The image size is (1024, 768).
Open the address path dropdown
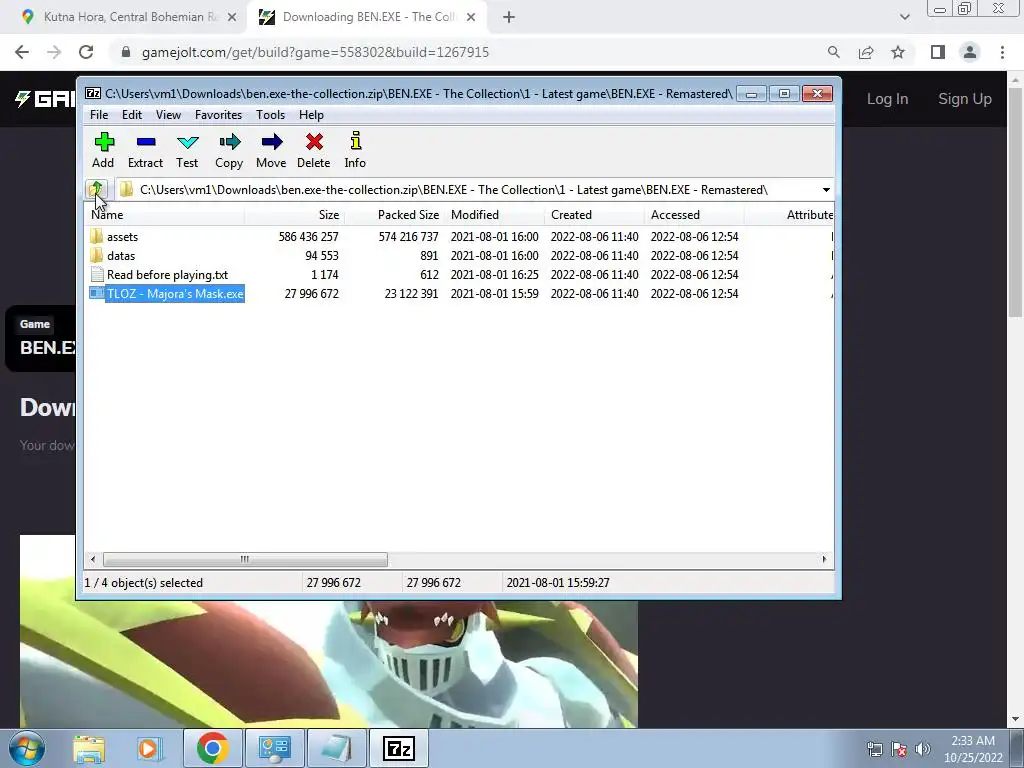point(825,190)
